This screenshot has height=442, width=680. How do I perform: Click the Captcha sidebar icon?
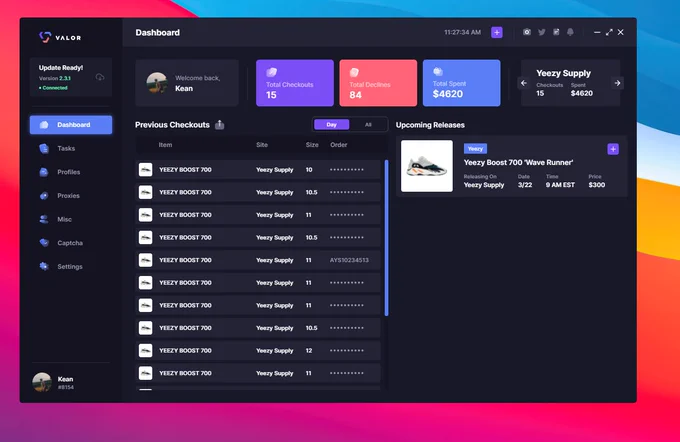coord(44,242)
